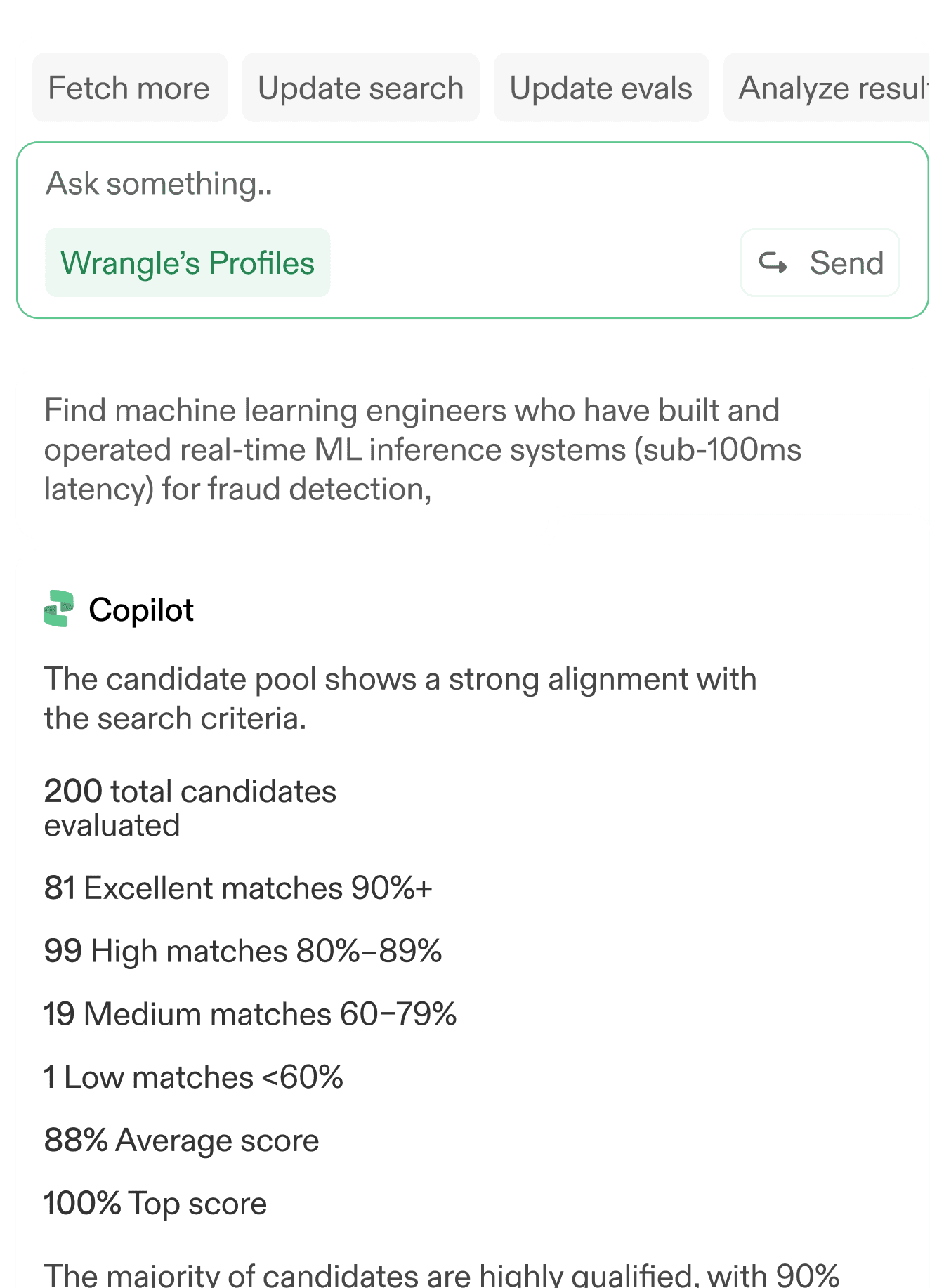Click the Fetch more suggestion chip
944x1288 pixels.
click(x=130, y=88)
